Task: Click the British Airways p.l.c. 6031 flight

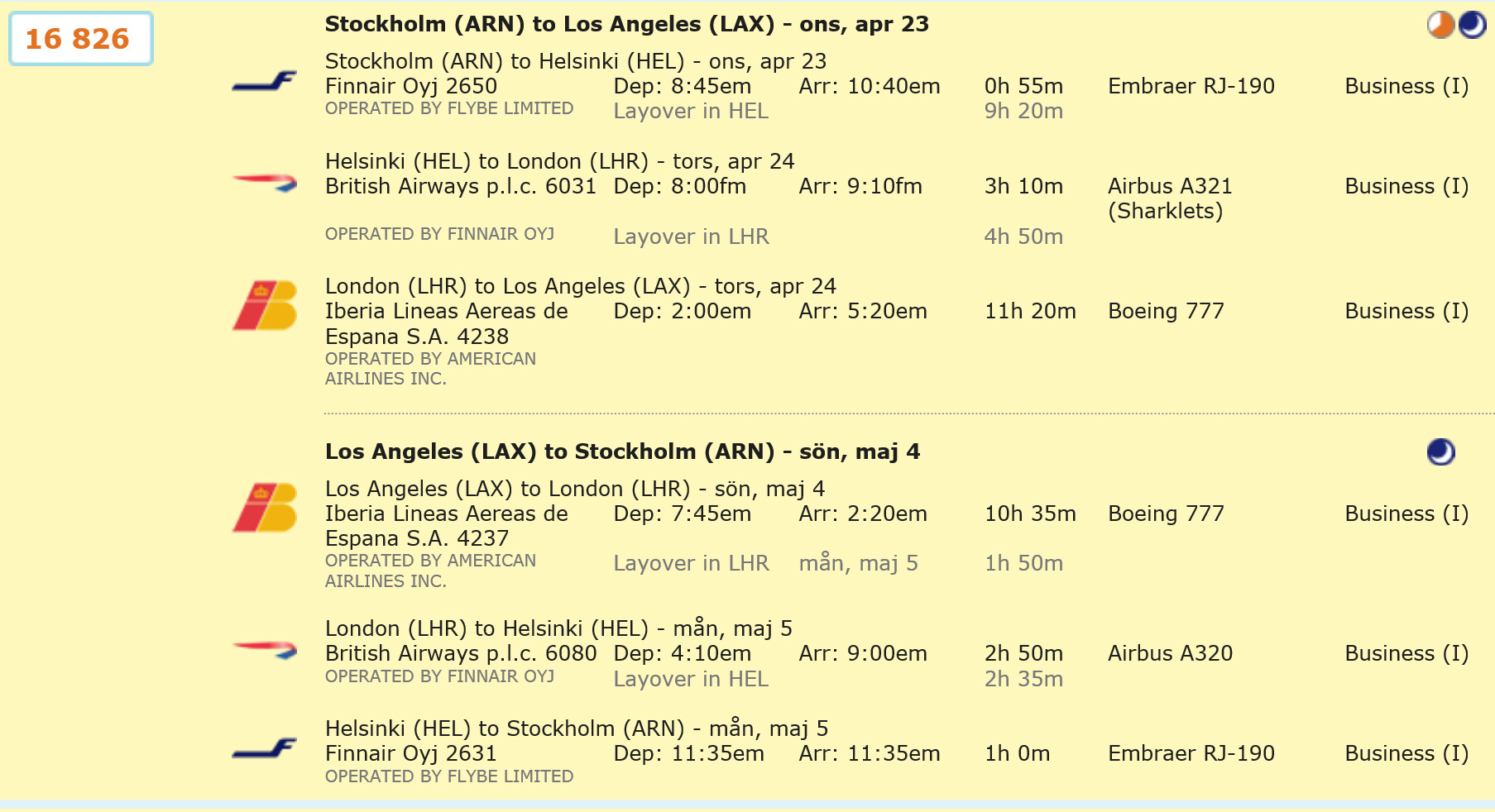Action: point(460,187)
